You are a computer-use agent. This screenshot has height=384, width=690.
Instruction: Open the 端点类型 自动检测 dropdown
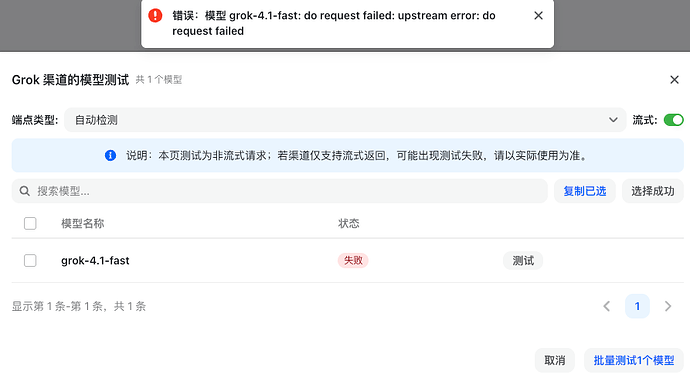(x=345, y=120)
